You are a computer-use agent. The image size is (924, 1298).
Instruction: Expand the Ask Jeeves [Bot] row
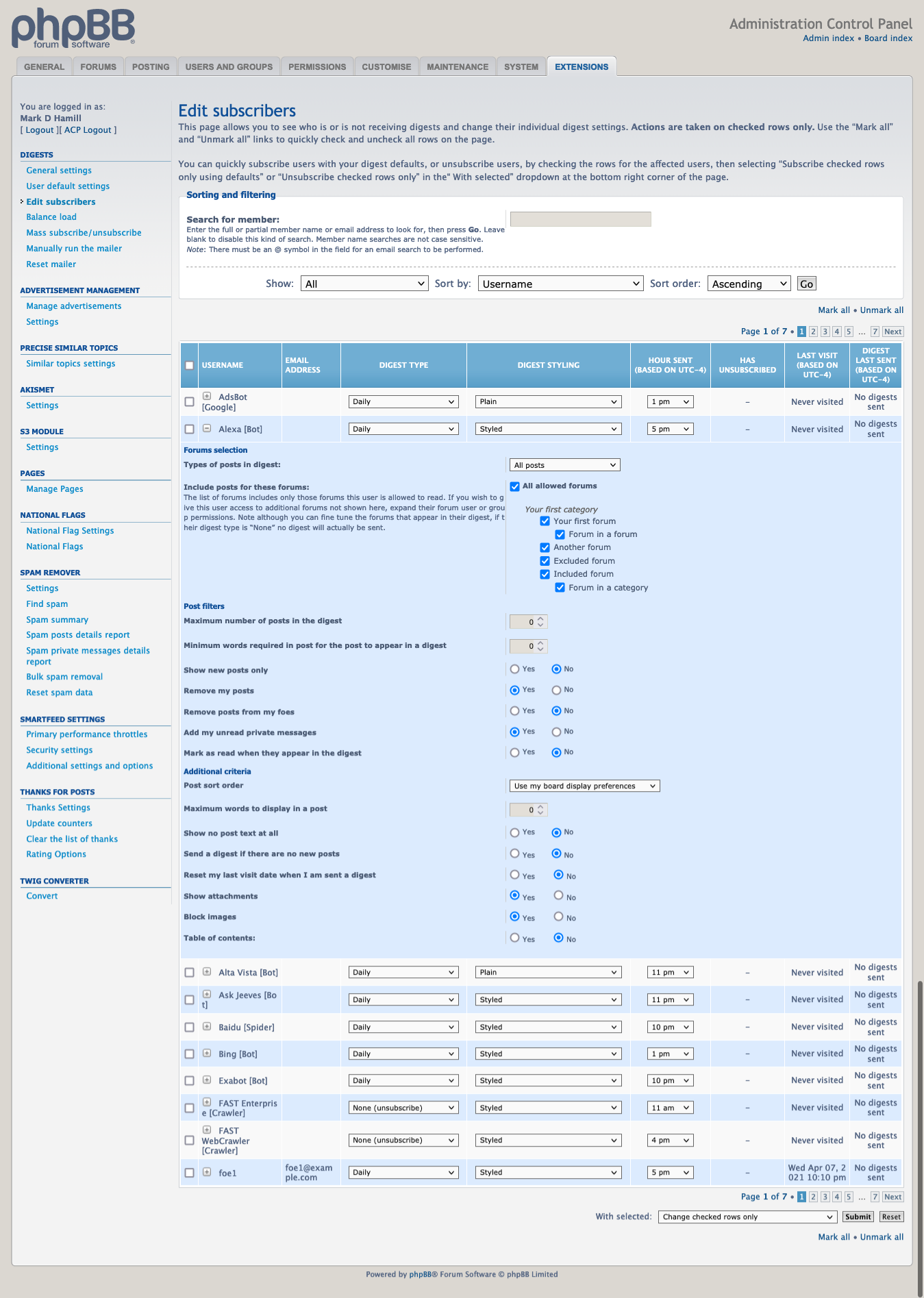click(207, 995)
